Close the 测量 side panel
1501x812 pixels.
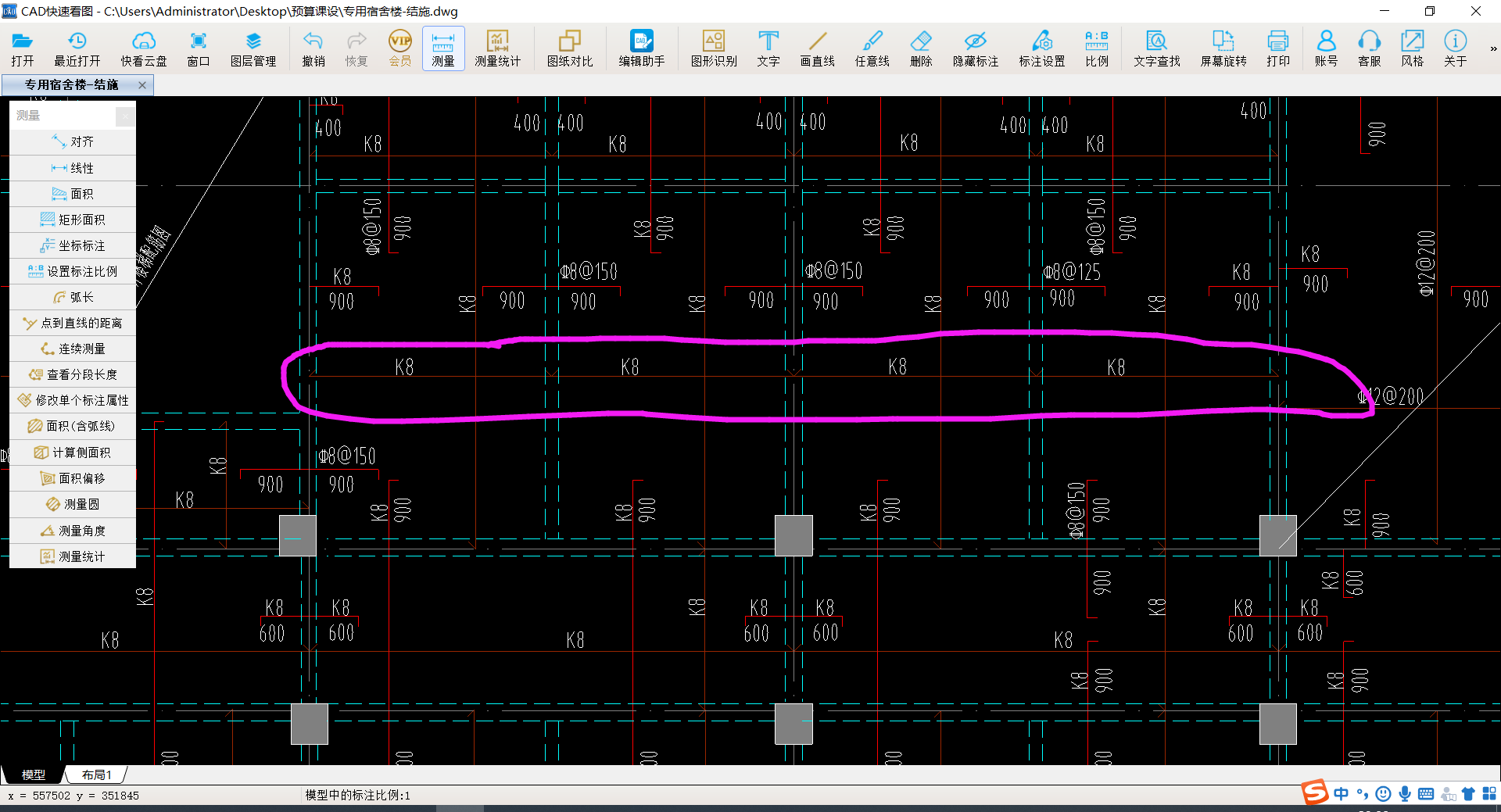tap(125, 116)
